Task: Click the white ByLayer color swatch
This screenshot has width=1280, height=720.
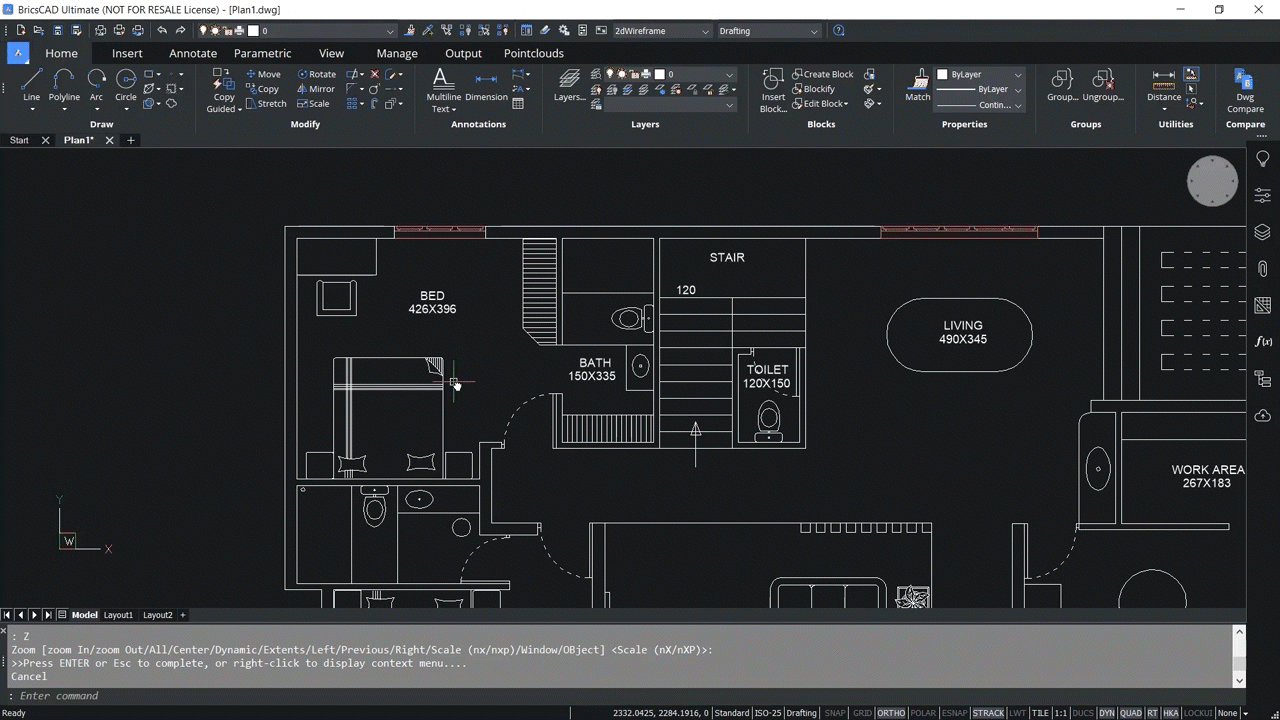Action: tap(942, 74)
